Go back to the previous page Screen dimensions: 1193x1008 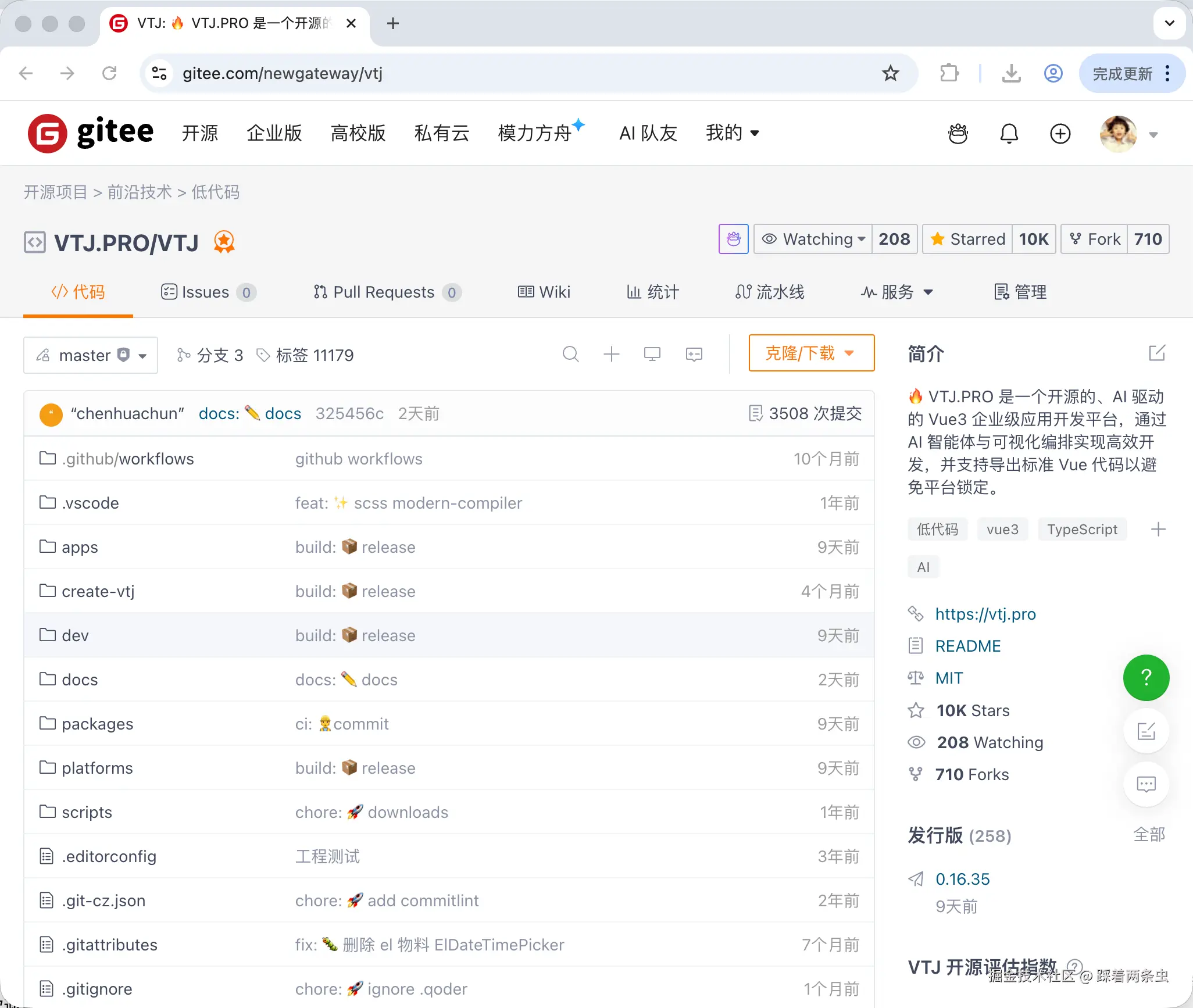coord(26,73)
